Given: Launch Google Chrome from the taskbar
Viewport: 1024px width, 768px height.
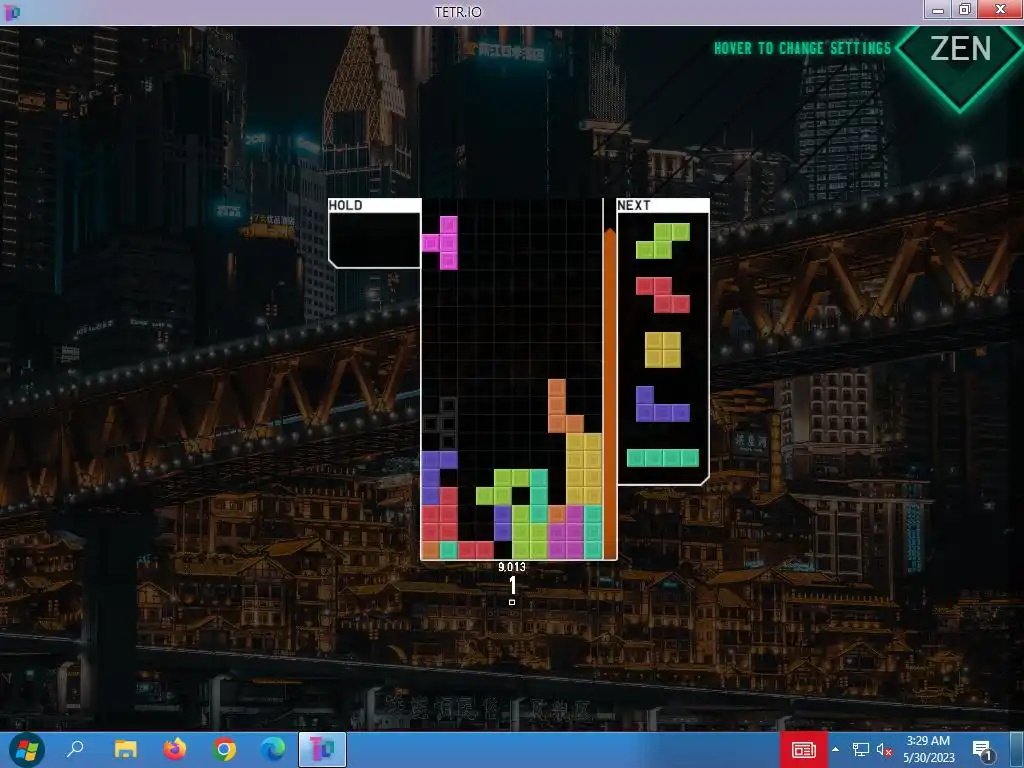Looking at the screenshot, I should click(224, 750).
